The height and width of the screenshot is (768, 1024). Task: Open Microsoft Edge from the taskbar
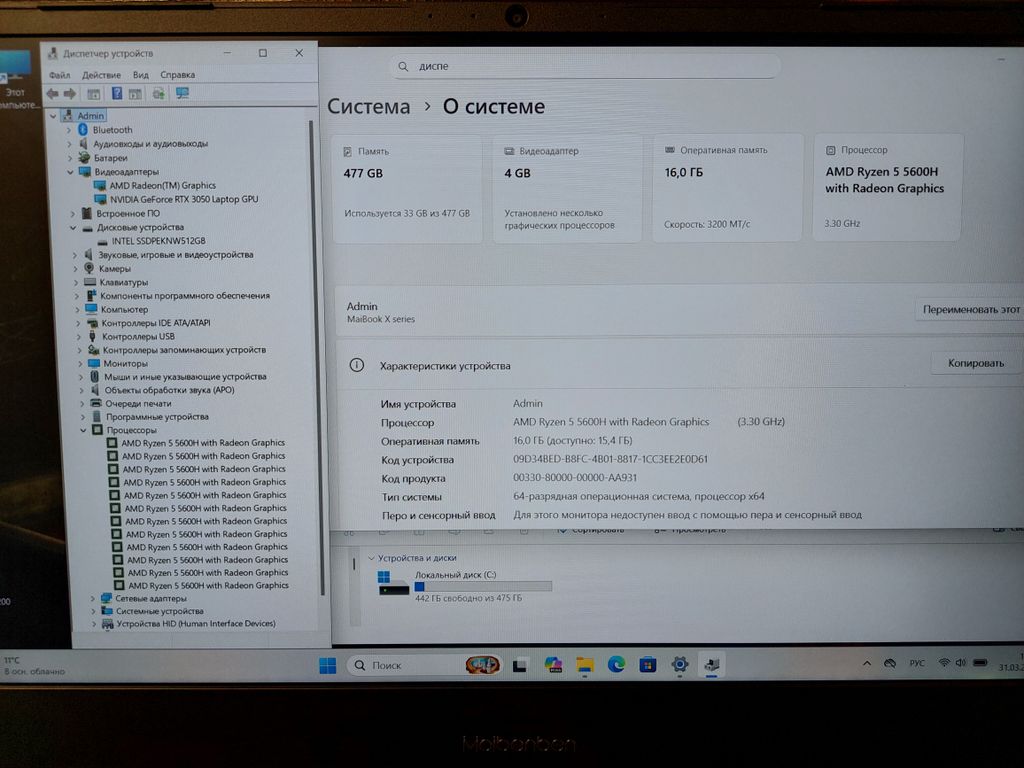(x=616, y=665)
